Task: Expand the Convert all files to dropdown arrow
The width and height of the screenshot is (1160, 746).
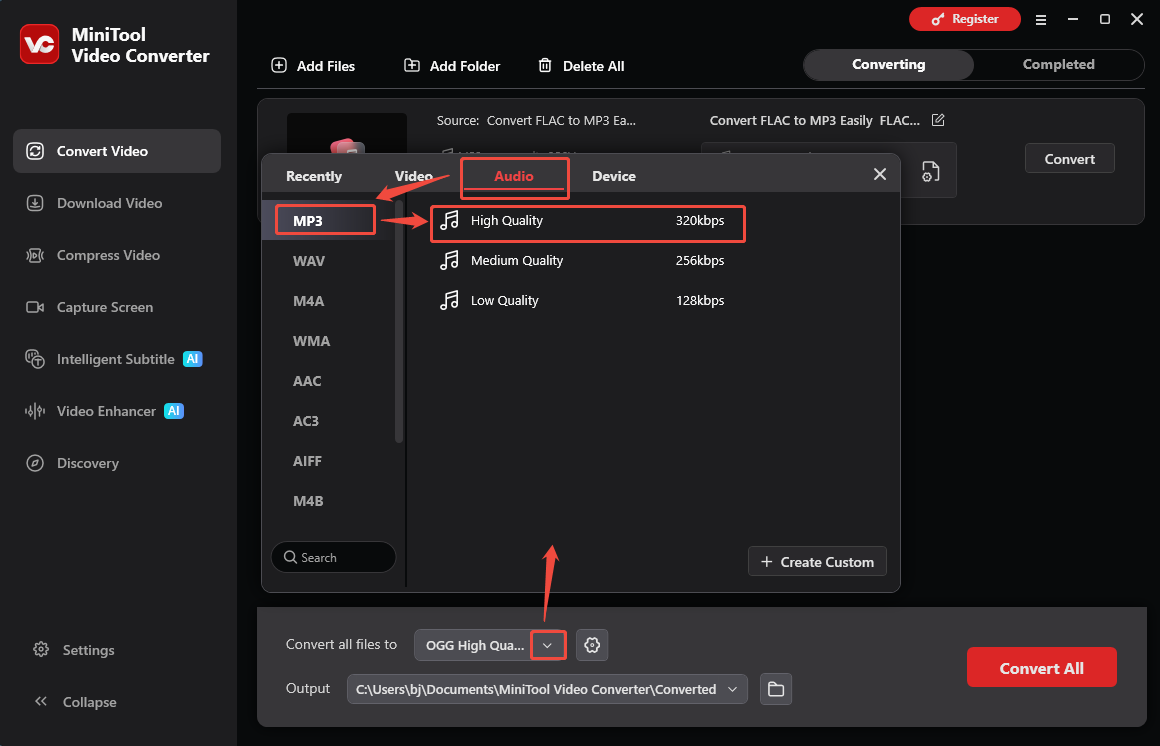Action: [547, 645]
